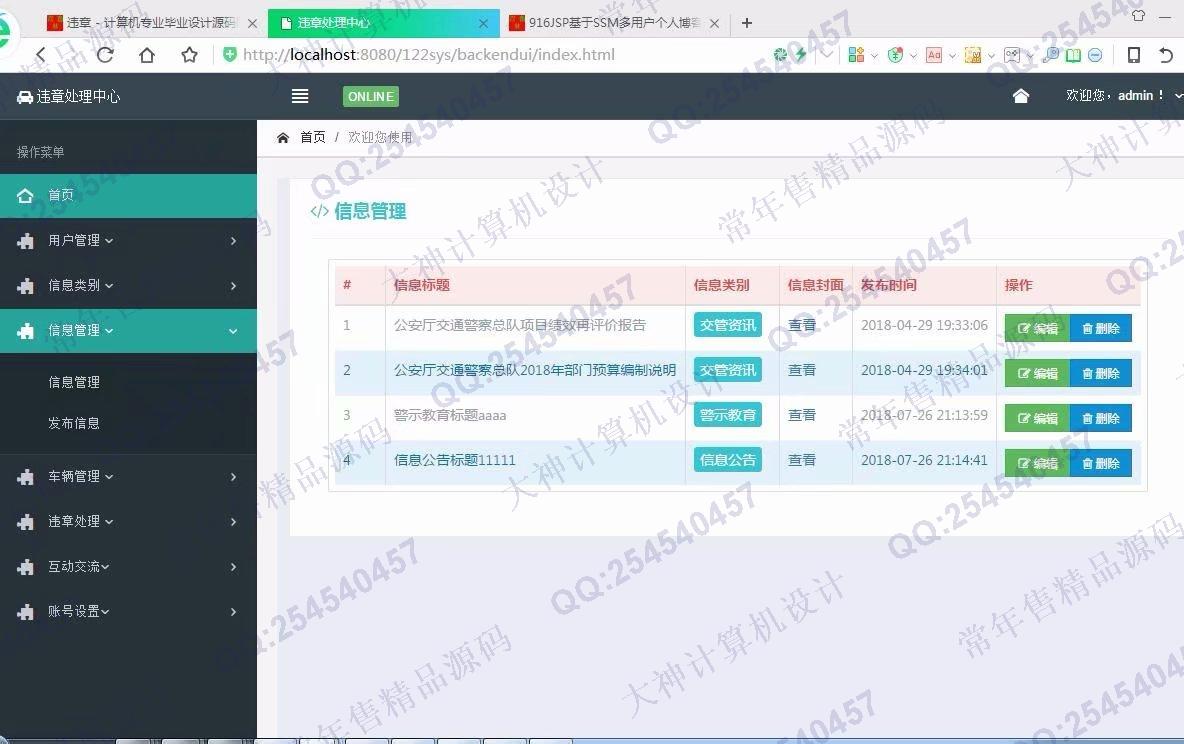Go back using the browser back arrow
Image resolution: width=1184 pixels, height=744 pixels.
click(x=41, y=54)
